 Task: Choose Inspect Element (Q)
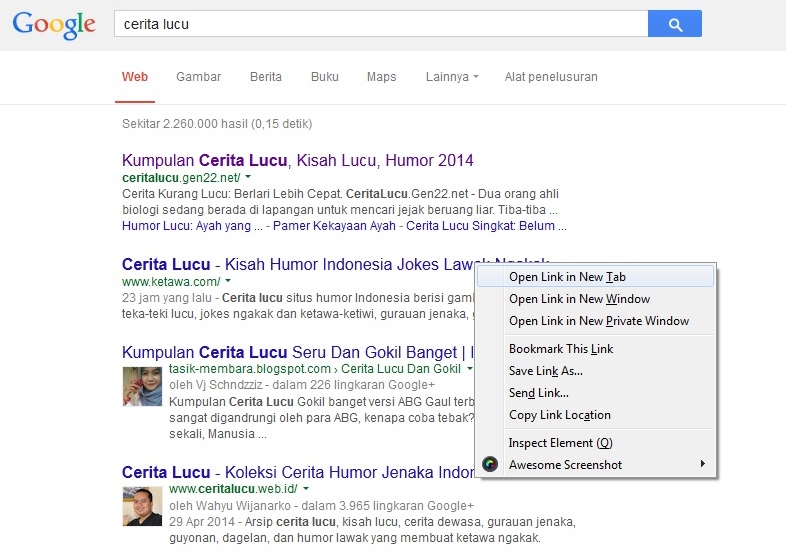point(595,443)
